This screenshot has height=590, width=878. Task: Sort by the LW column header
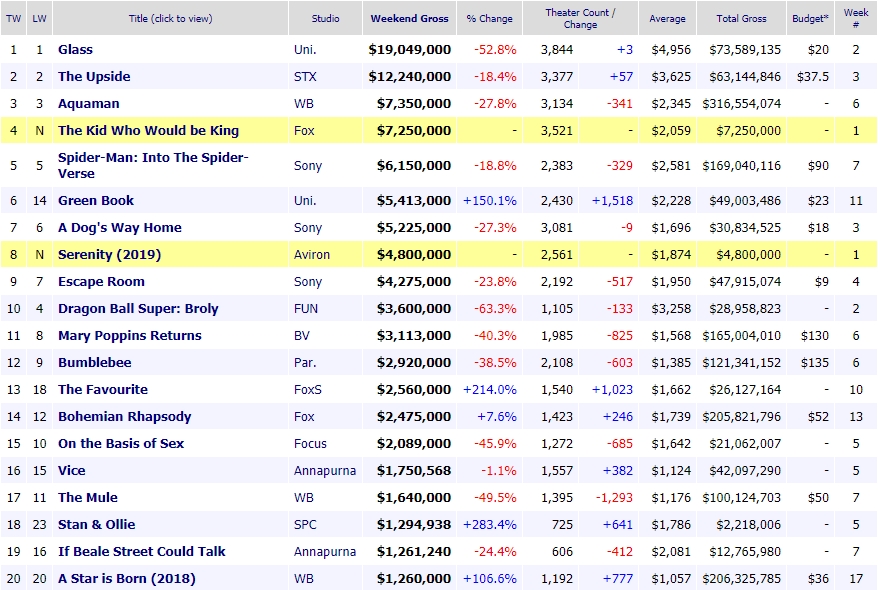[x=39, y=18]
